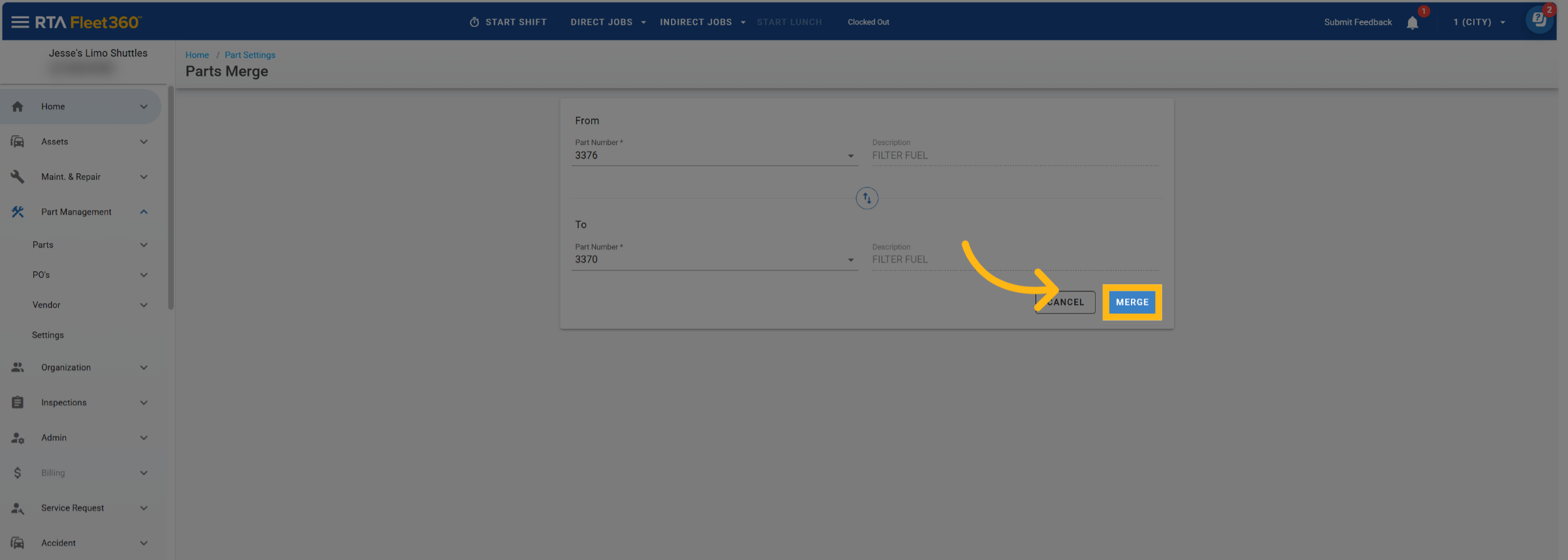1568x560 pixels.
Task: Expand the Vendor submenu
Action: pos(144,305)
